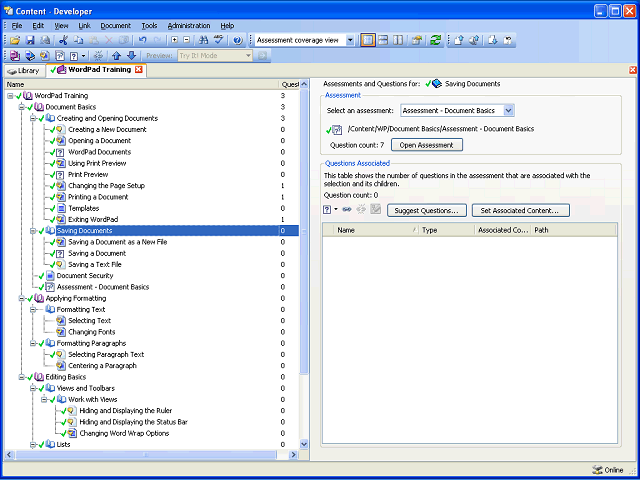Click the Open Assessment button
Image resolution: width=640 pixels, height=480 pixels.
pos(427,145)
